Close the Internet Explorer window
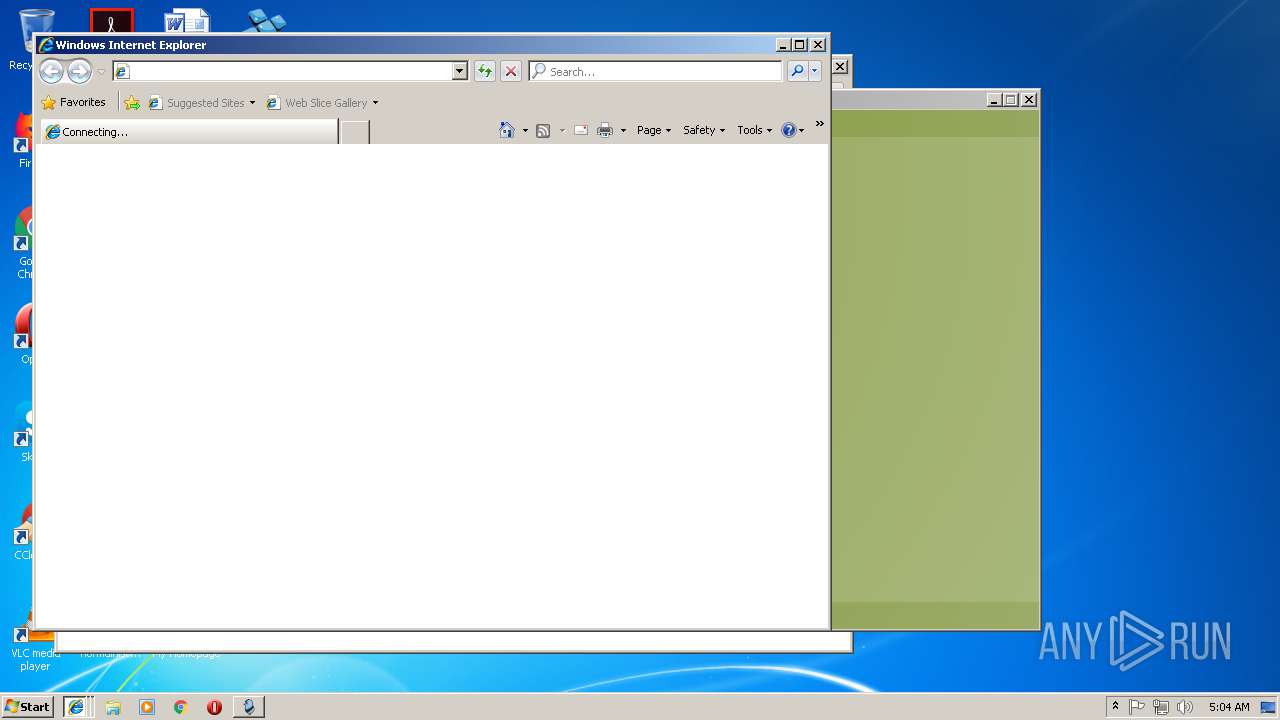 818,45
